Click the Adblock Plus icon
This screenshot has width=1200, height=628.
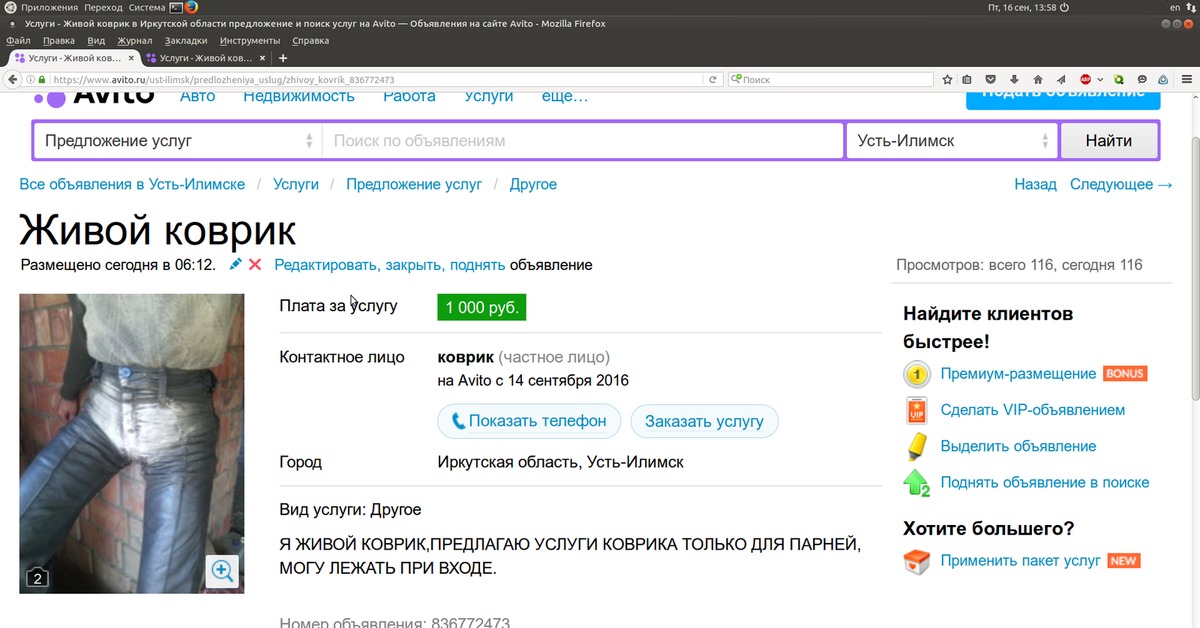coord(1085,79)
